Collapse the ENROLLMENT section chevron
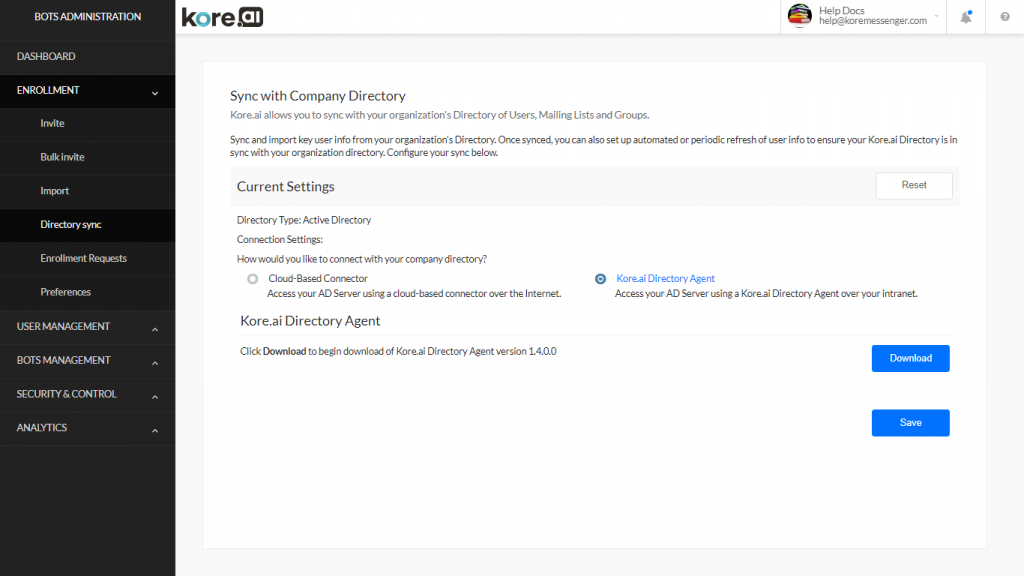This screenshot has width=1024, height=576. tap(155, 90)
